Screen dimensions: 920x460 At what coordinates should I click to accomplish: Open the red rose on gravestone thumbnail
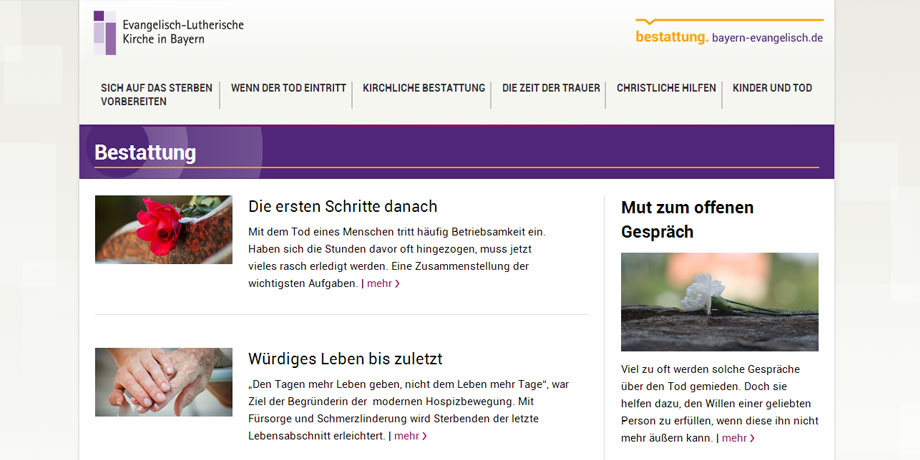[164, 229]
